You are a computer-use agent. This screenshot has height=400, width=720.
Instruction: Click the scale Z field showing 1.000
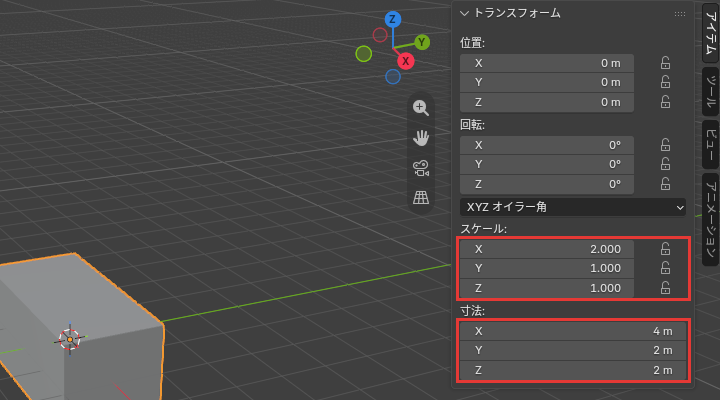(x=547, y=288)
